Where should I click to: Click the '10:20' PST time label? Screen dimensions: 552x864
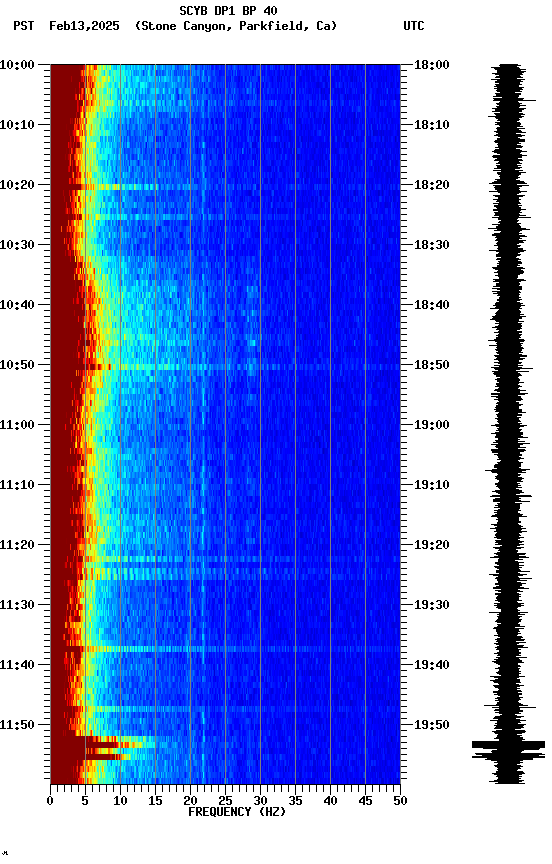pos(17,185)
